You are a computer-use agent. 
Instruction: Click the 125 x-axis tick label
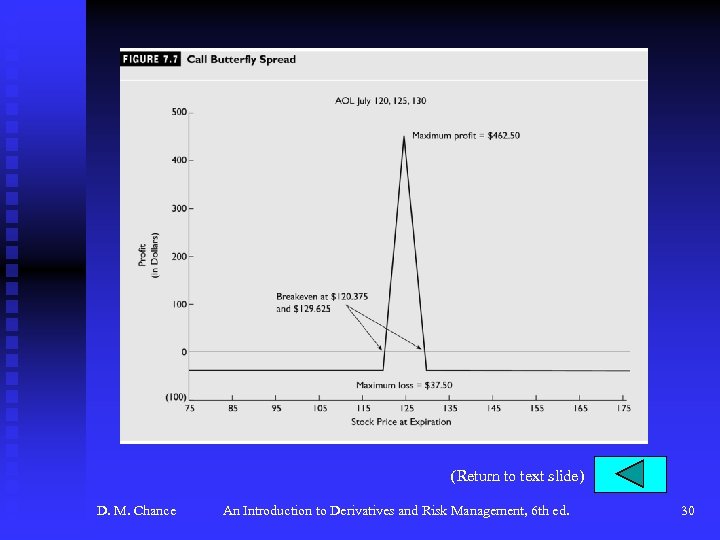pos(406,408)
